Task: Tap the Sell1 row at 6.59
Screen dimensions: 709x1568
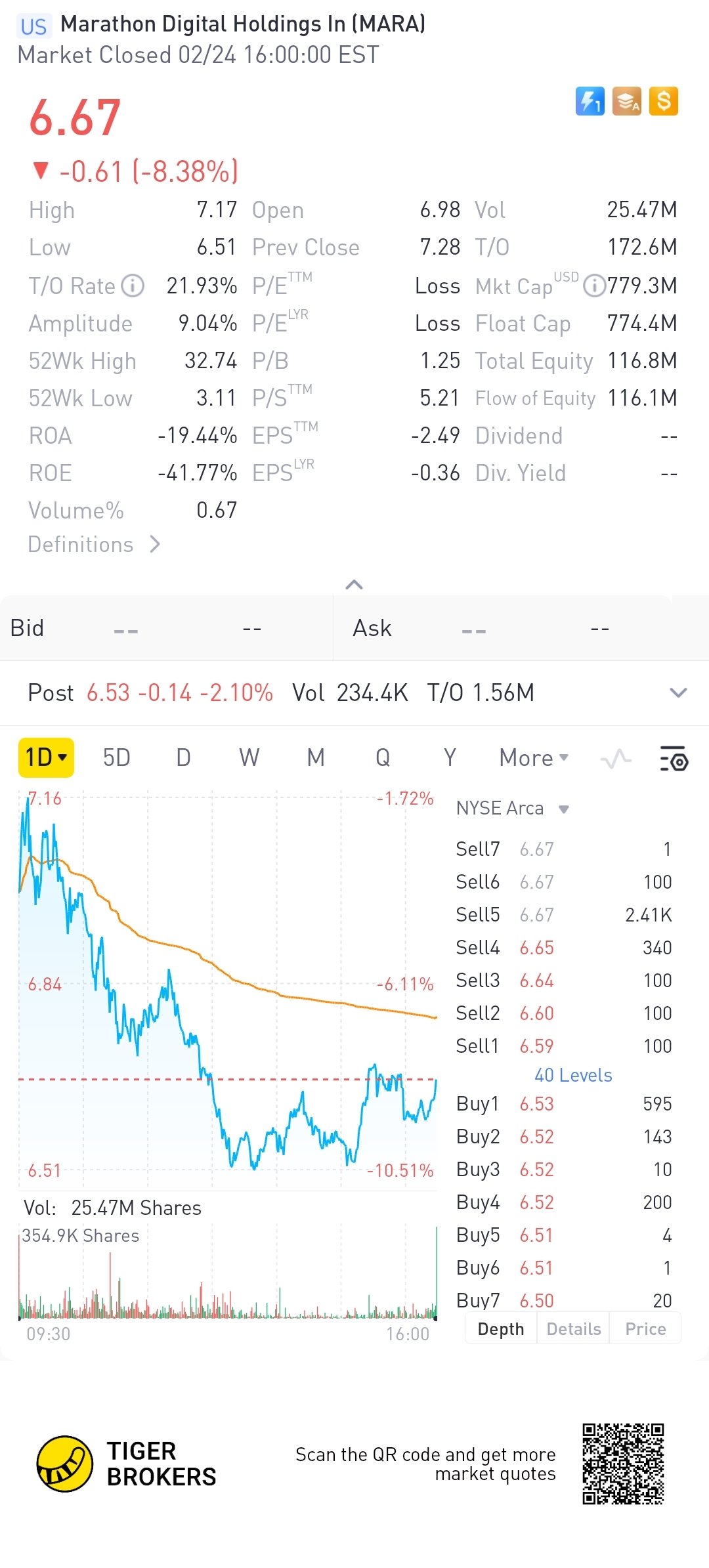Action: click(564, 1046)
